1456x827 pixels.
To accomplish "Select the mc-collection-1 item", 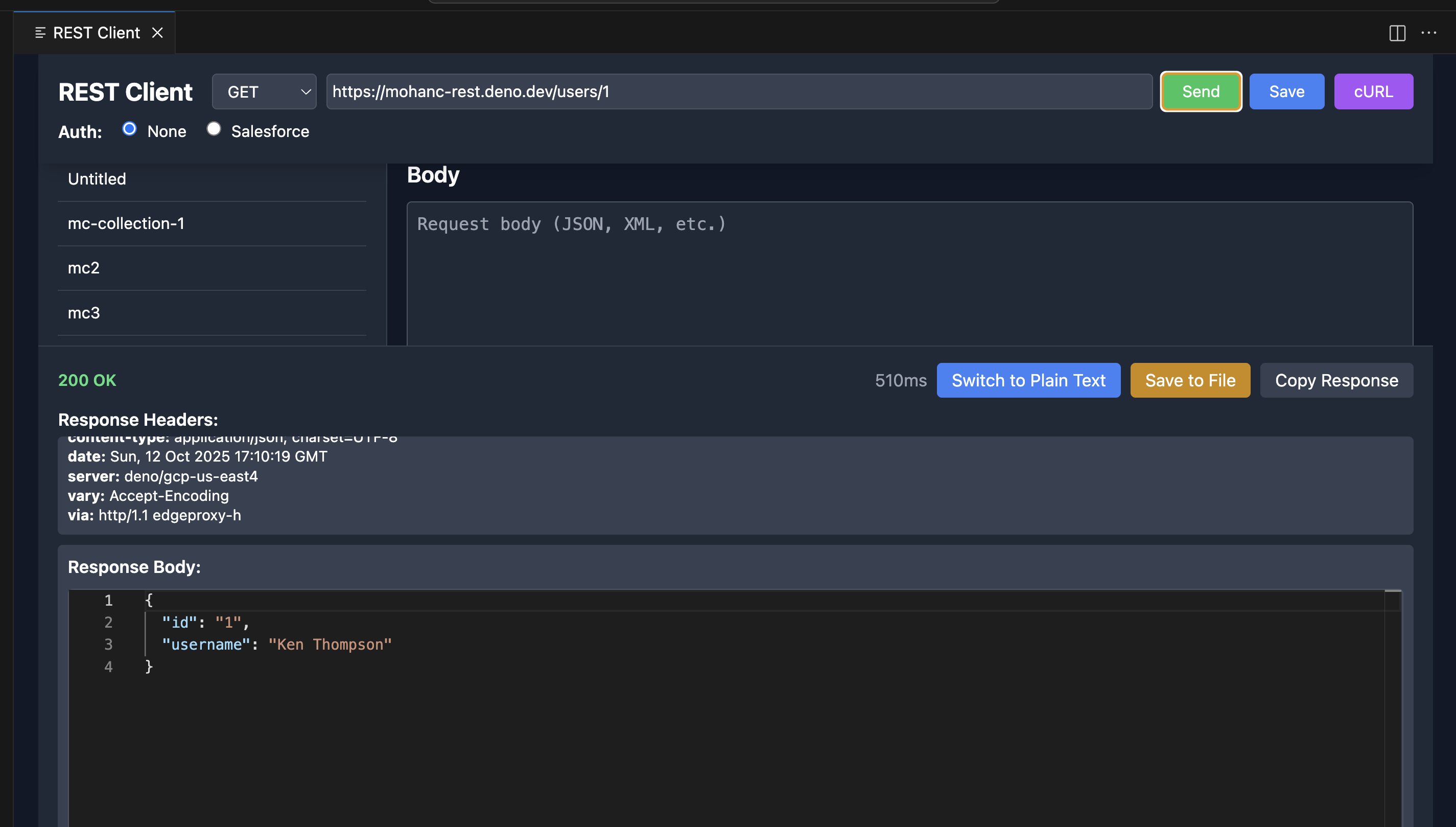I will point(126,224).
